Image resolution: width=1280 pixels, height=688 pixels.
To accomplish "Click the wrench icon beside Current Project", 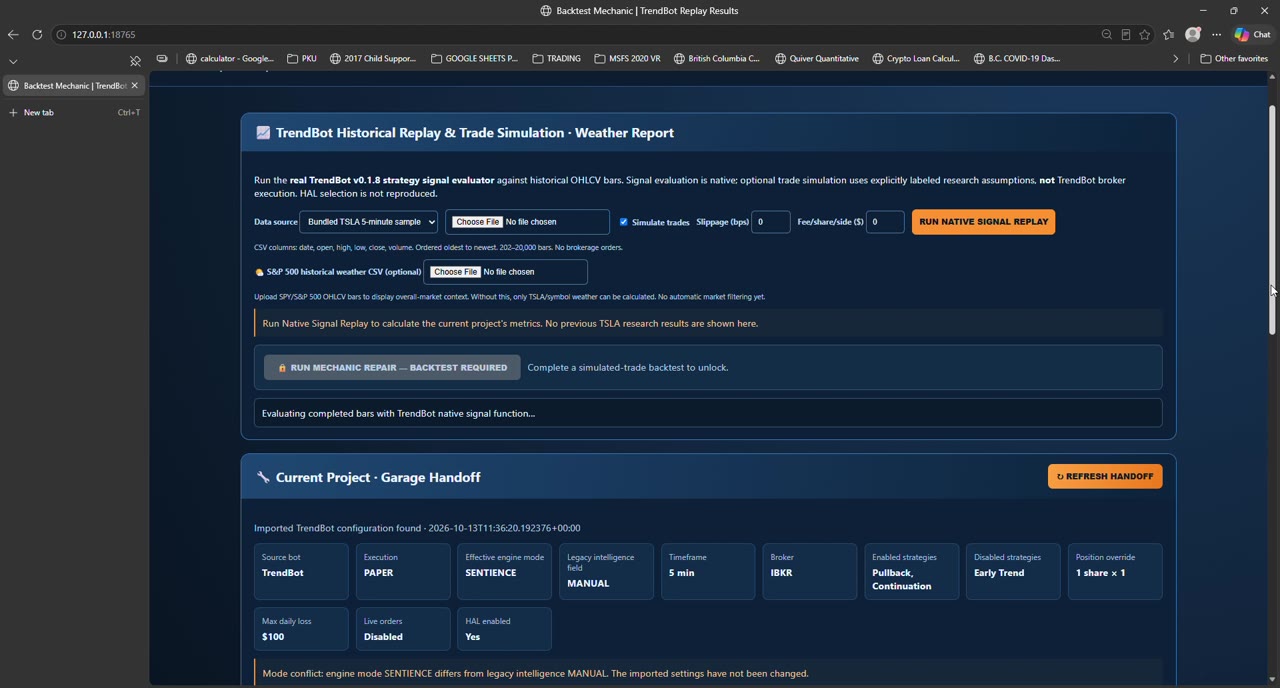I will point(263,478).
